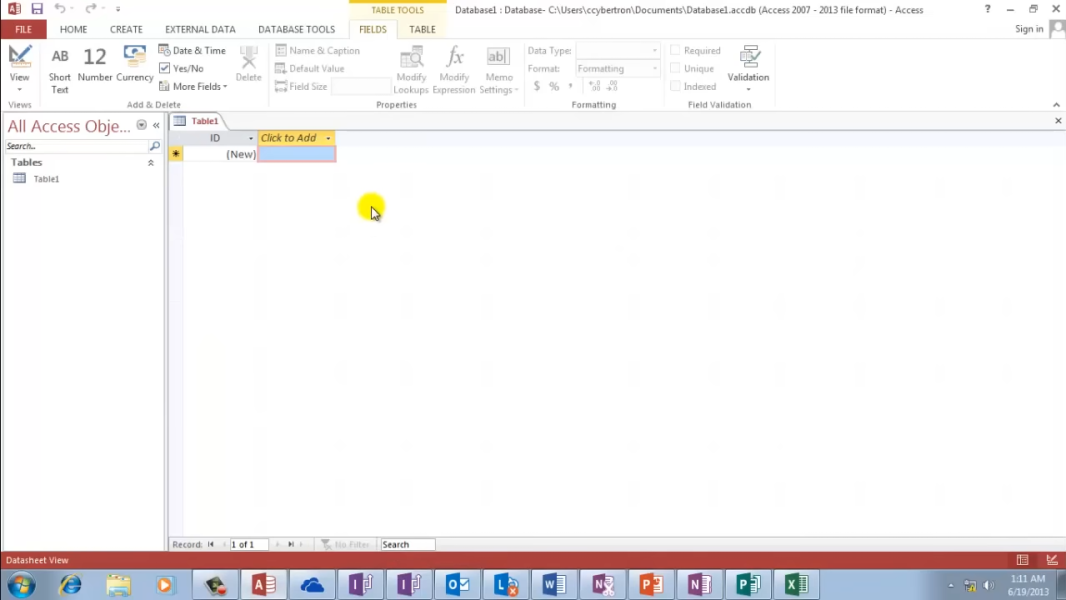The height and width of the screenshot is (600, 1066).
Task: Decrease decimal places
Action: (613, 86)
